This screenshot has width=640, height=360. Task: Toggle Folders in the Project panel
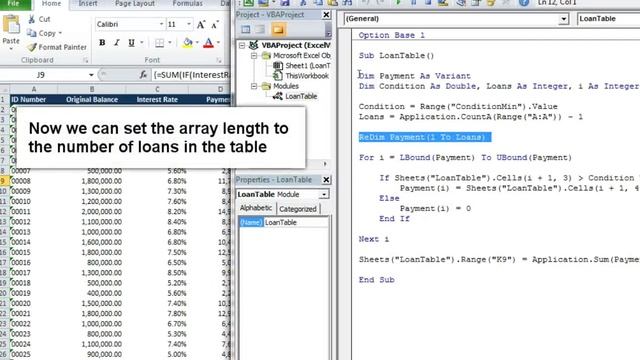coord(278,29)
